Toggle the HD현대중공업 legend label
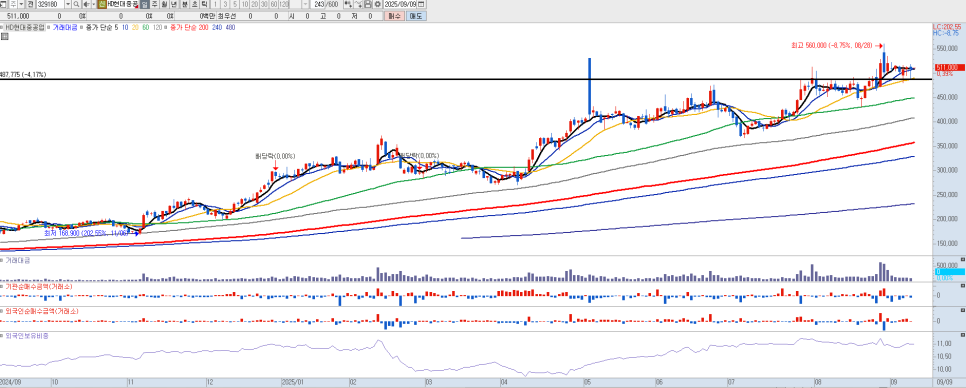Image resolution: width=966 pixels, height=388 pixels. [25, 28]
